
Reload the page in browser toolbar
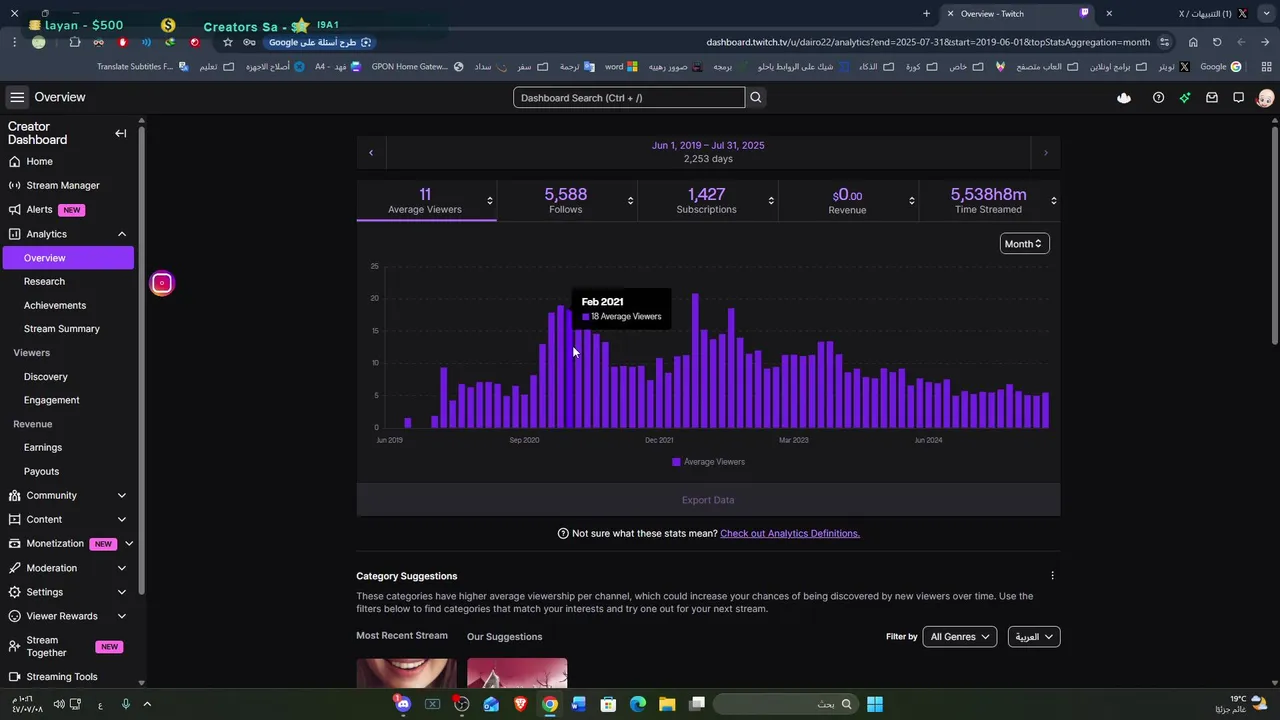point(1217,42)
